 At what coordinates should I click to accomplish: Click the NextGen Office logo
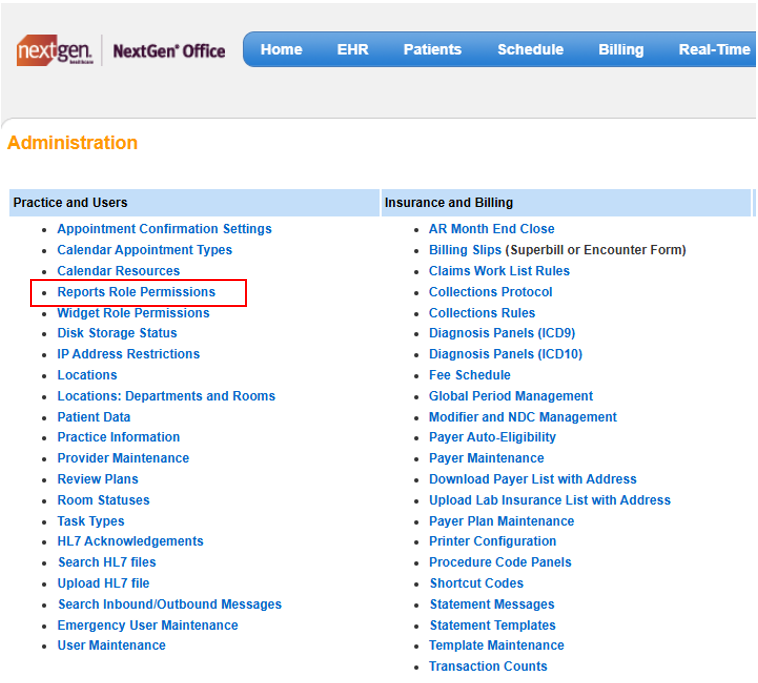click(x=121, y=51)
